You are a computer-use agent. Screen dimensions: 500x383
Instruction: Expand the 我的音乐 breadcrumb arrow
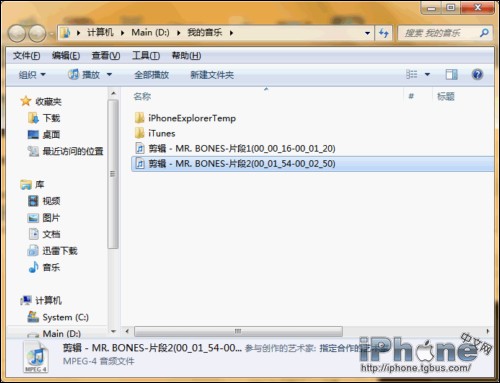(231, 33)
